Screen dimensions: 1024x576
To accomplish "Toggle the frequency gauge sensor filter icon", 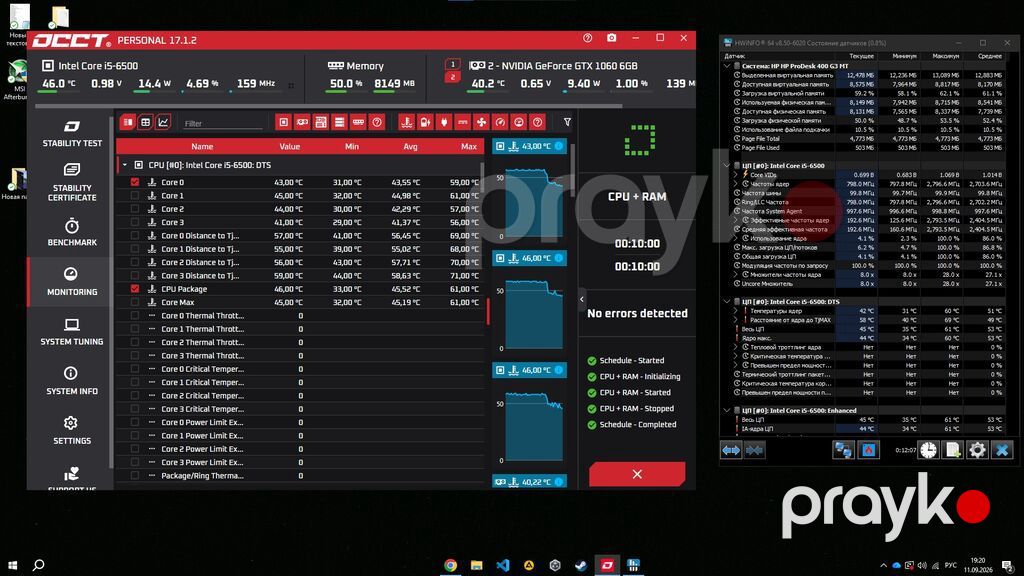I will (x=500, y=122).
